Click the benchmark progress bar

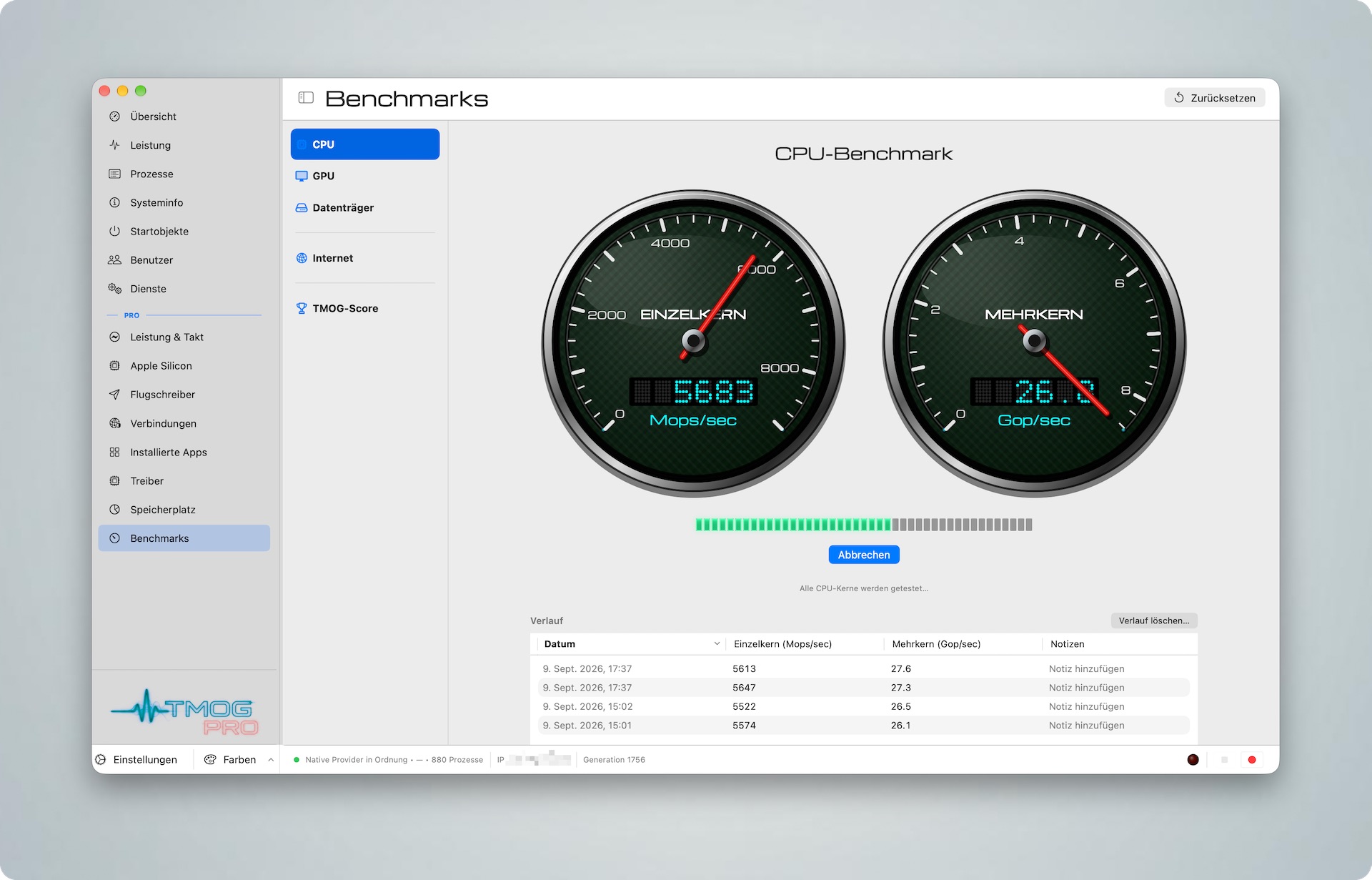click(x=864, y=525)
